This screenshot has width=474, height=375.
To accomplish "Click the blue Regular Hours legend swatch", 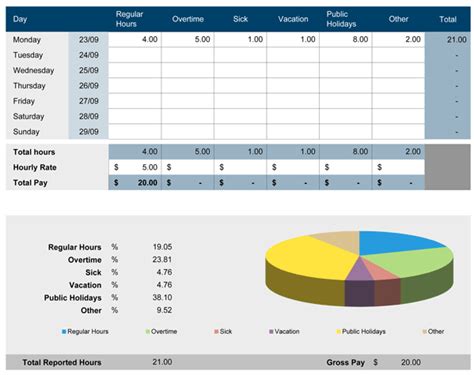I will 64,332.
